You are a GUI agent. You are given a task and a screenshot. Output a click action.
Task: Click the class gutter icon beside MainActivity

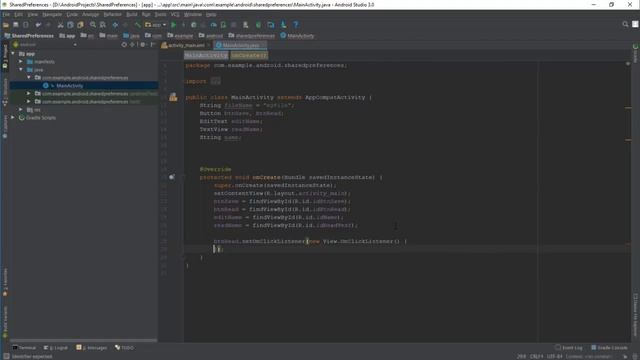[x=173, y=97]
